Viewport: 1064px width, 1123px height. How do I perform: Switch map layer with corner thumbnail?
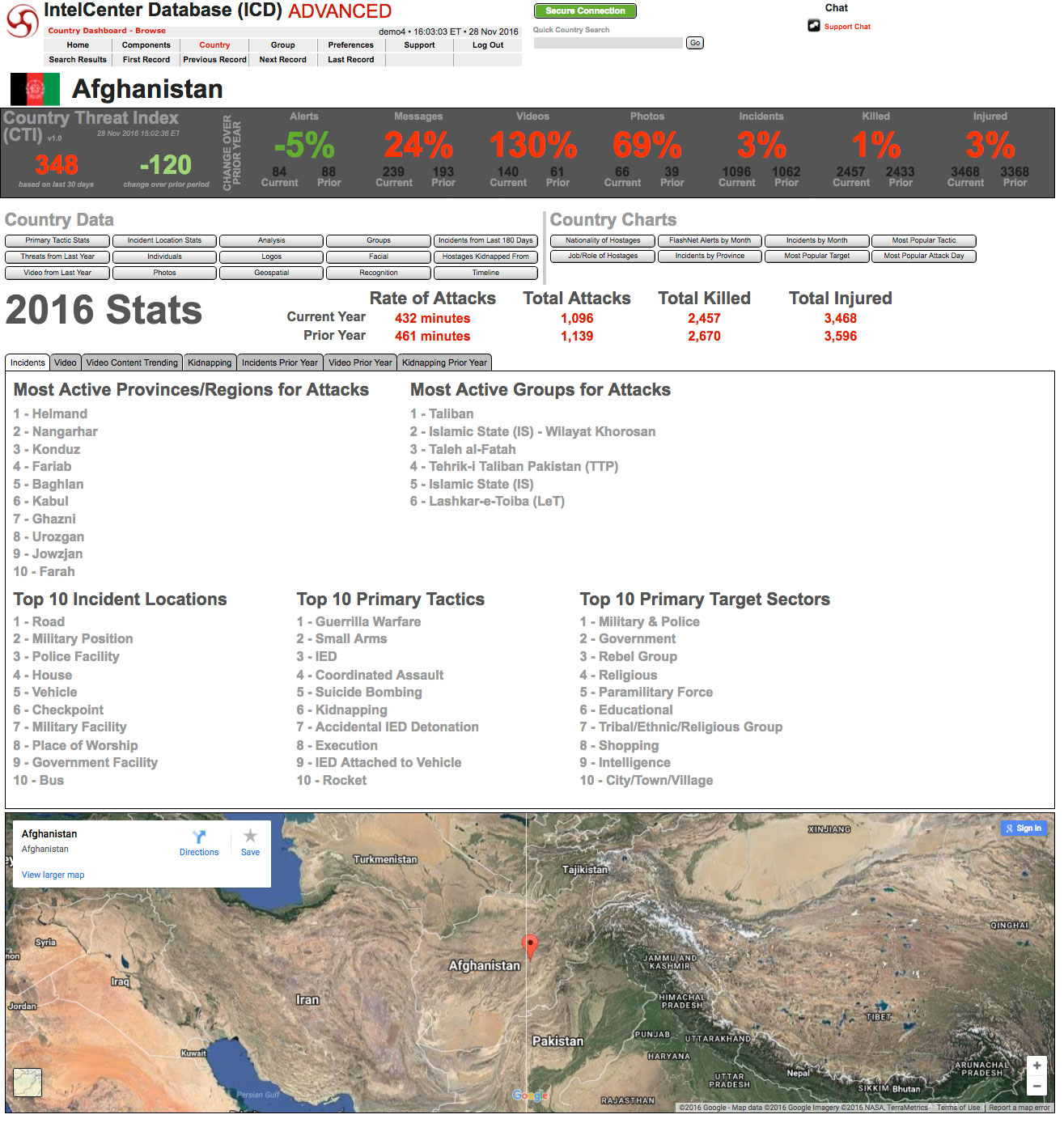pyautogui.click(x=28, y=1083)
